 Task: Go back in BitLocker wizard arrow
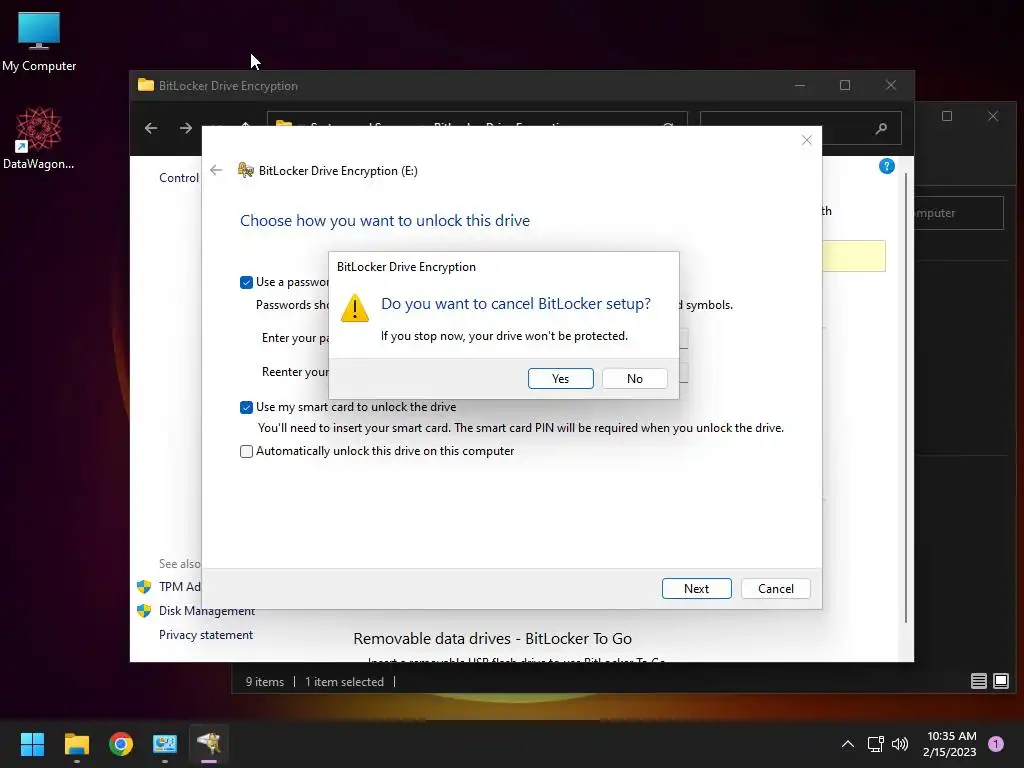pos(216,170)
